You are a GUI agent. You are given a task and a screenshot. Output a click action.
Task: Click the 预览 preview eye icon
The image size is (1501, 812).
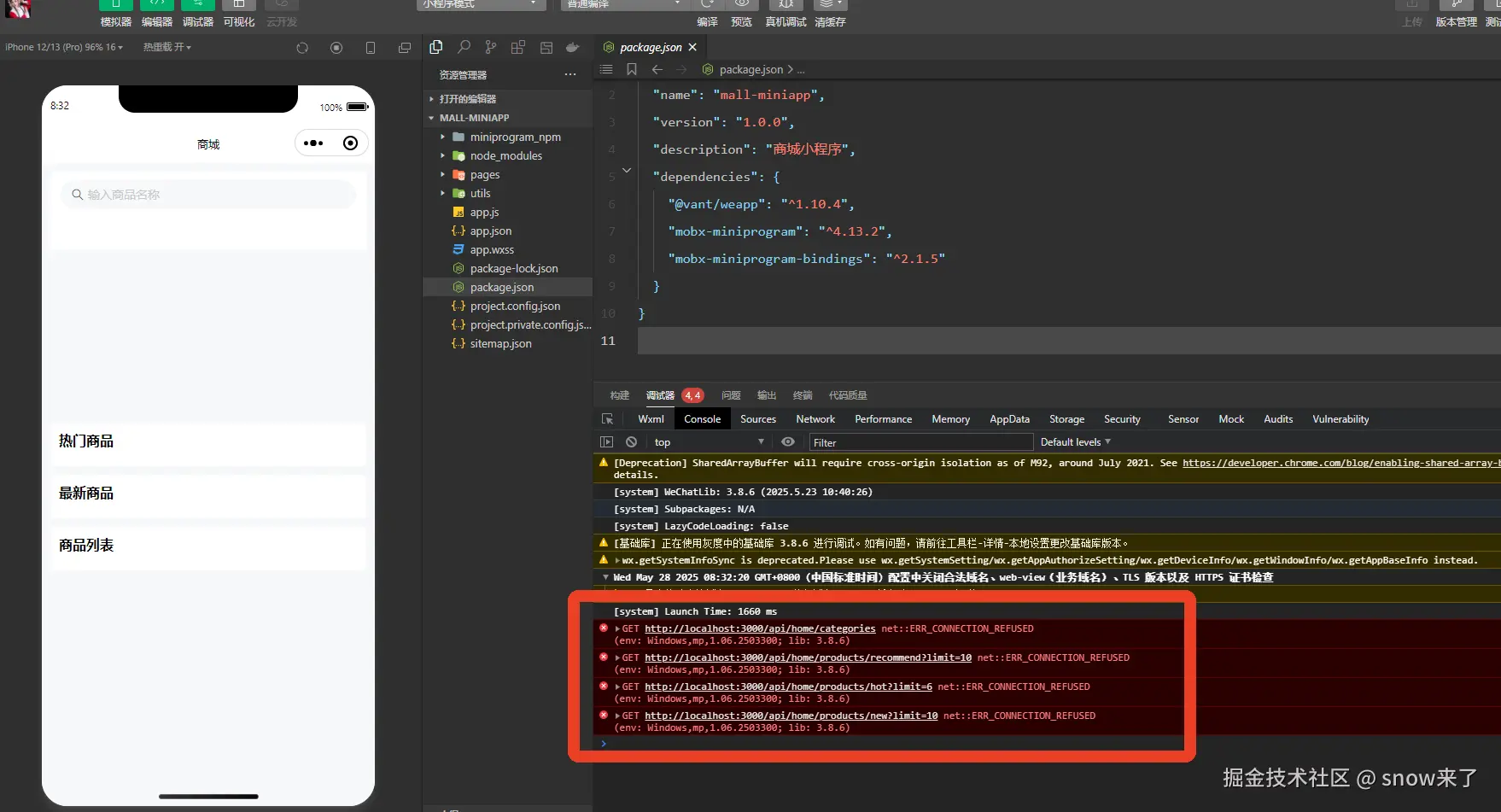pos(742,4)
